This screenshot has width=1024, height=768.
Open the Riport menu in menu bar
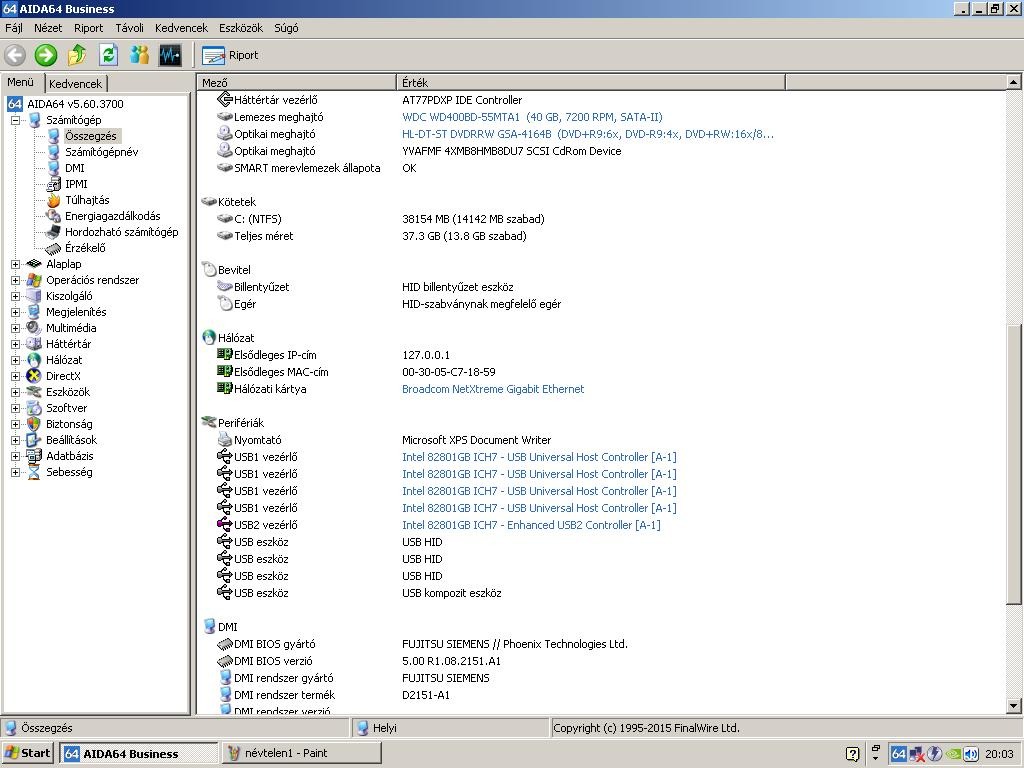point(88,28)
